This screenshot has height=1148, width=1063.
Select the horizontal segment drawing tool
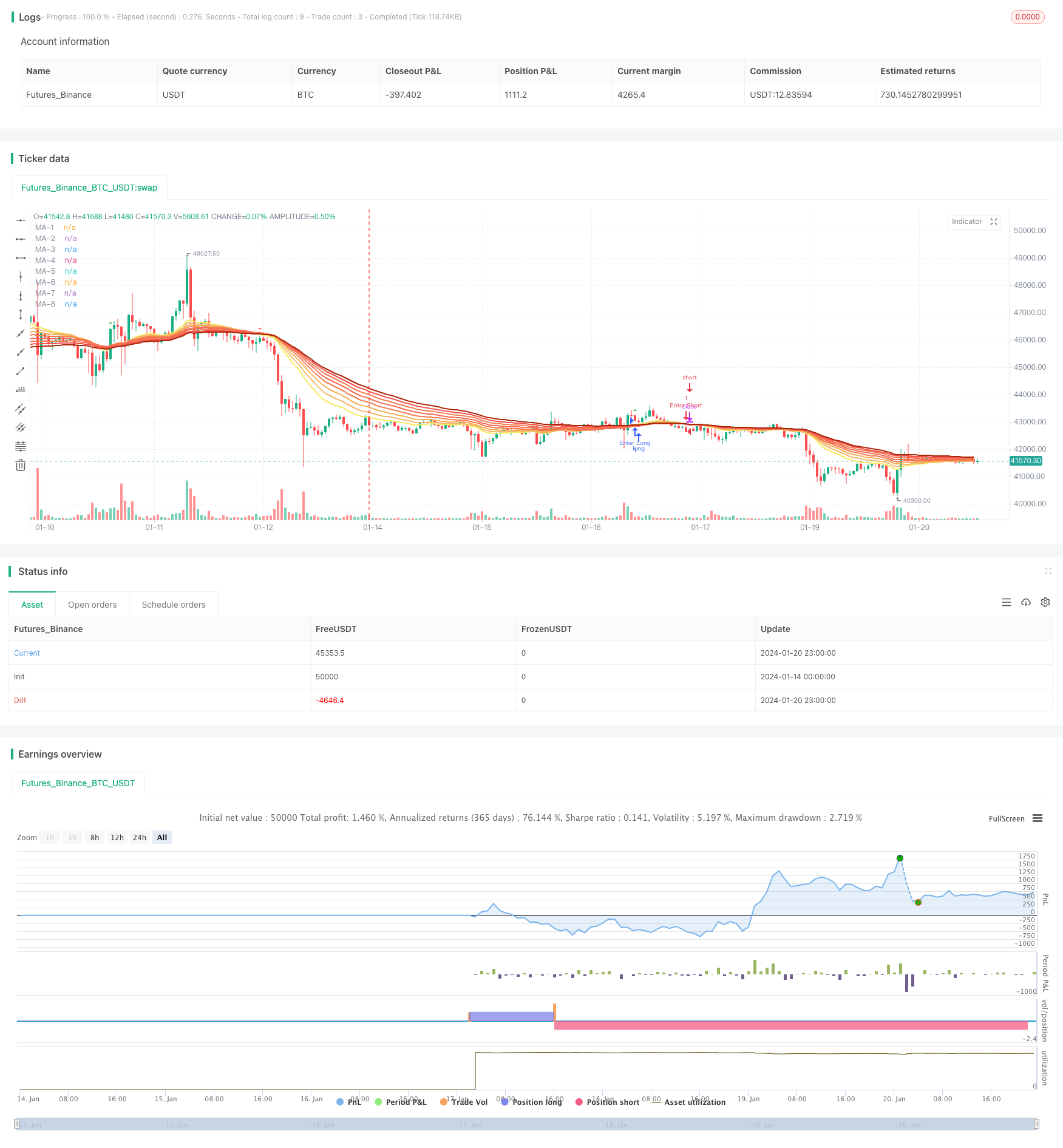coord(21,258)
